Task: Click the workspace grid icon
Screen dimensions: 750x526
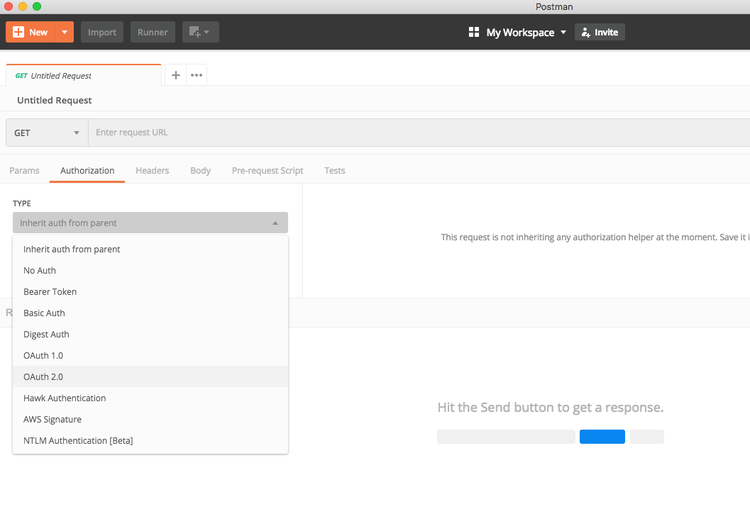Action: tap(474, 32)
